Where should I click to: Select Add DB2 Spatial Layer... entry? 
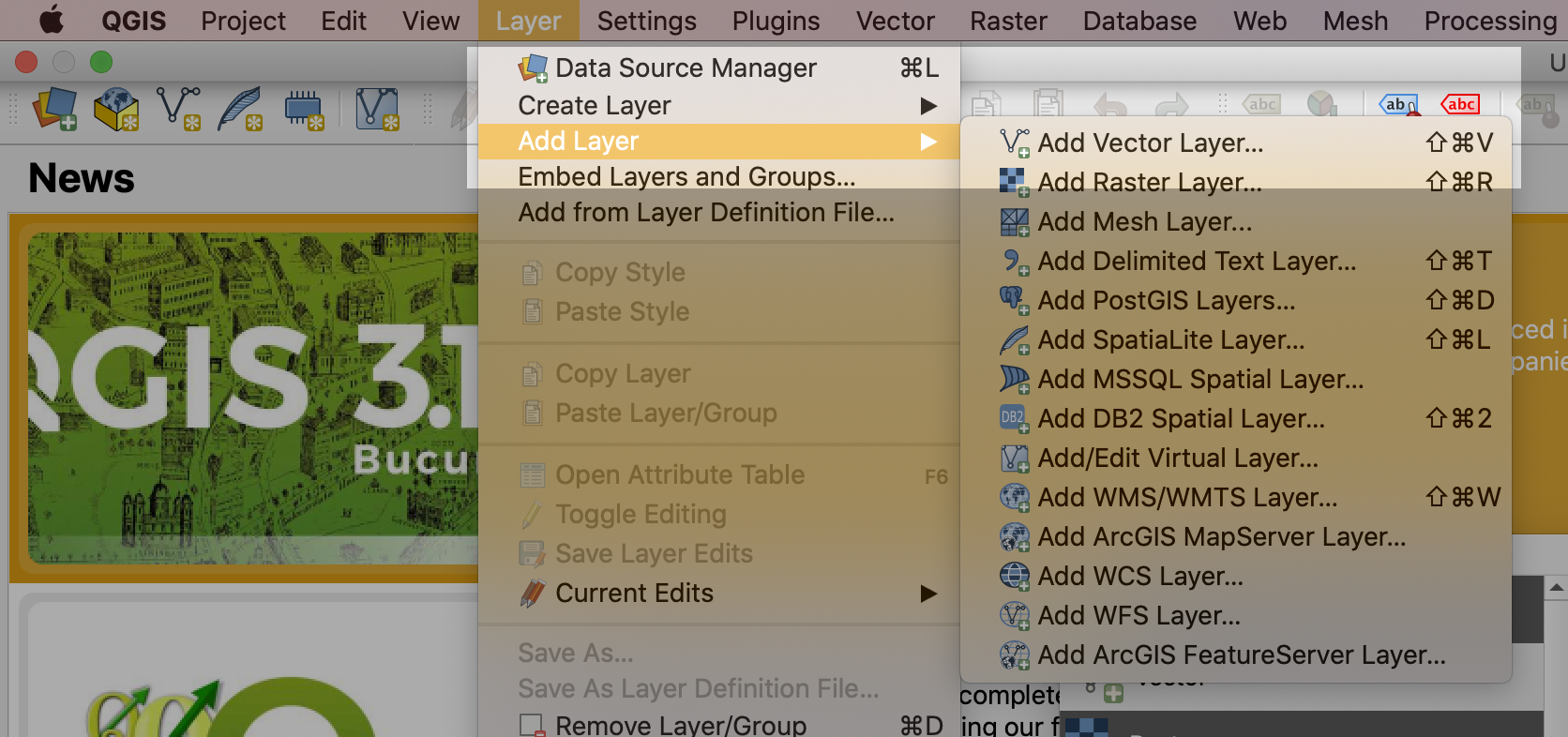[1236, 419]
